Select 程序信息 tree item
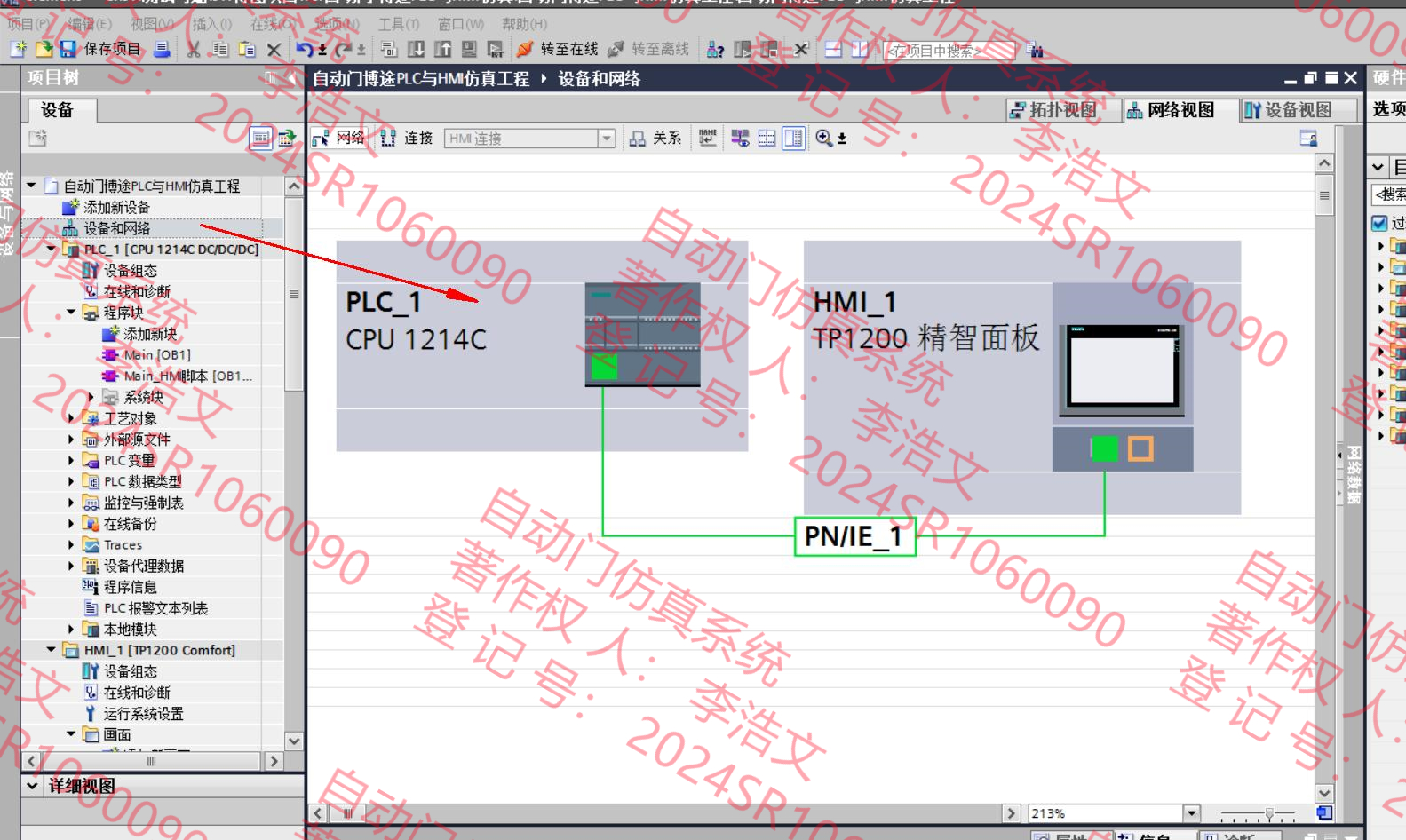The width and height of the screenshot is (1406, 840). coord(130,587)
